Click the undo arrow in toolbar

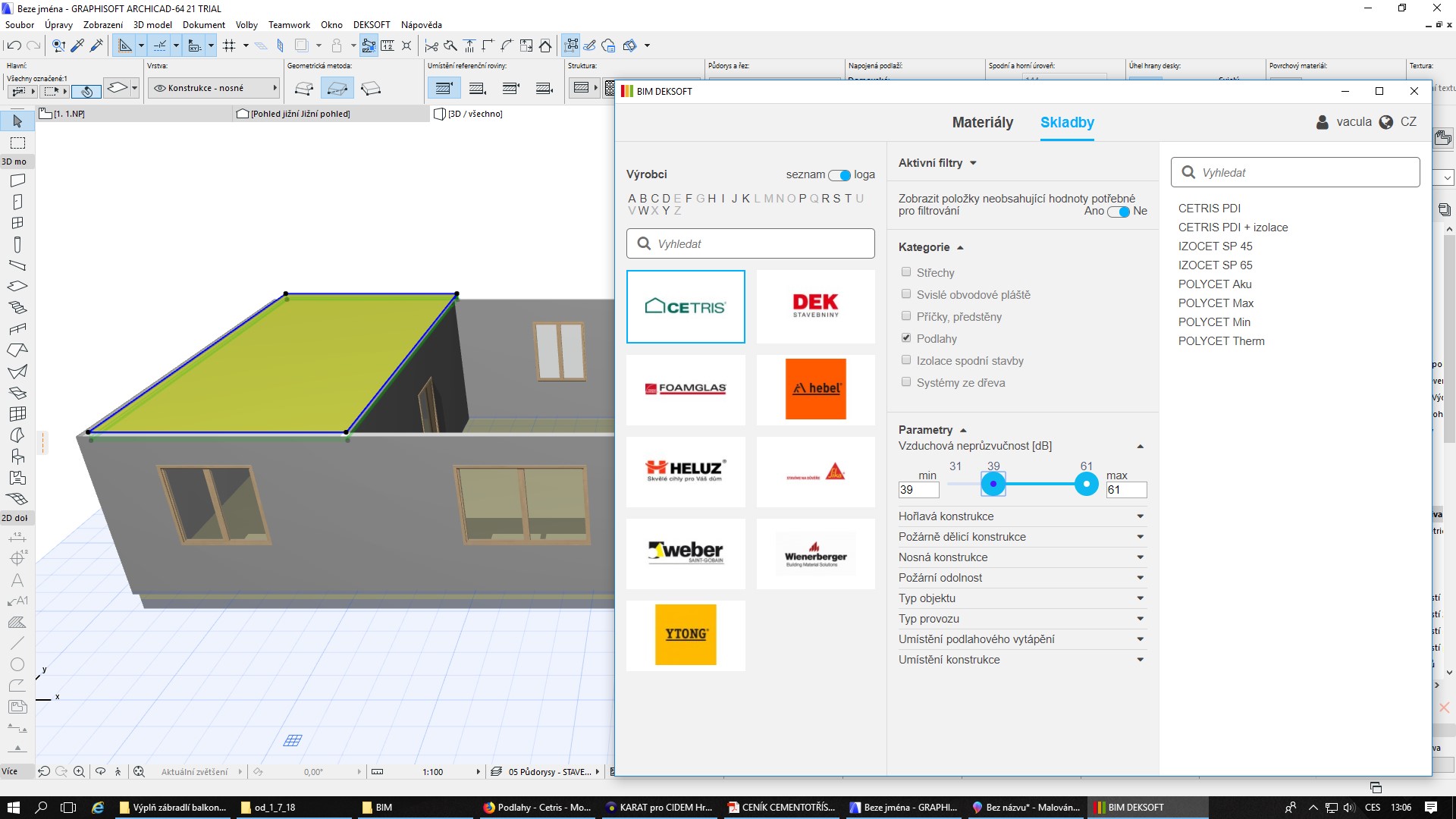tap(14, 45)
